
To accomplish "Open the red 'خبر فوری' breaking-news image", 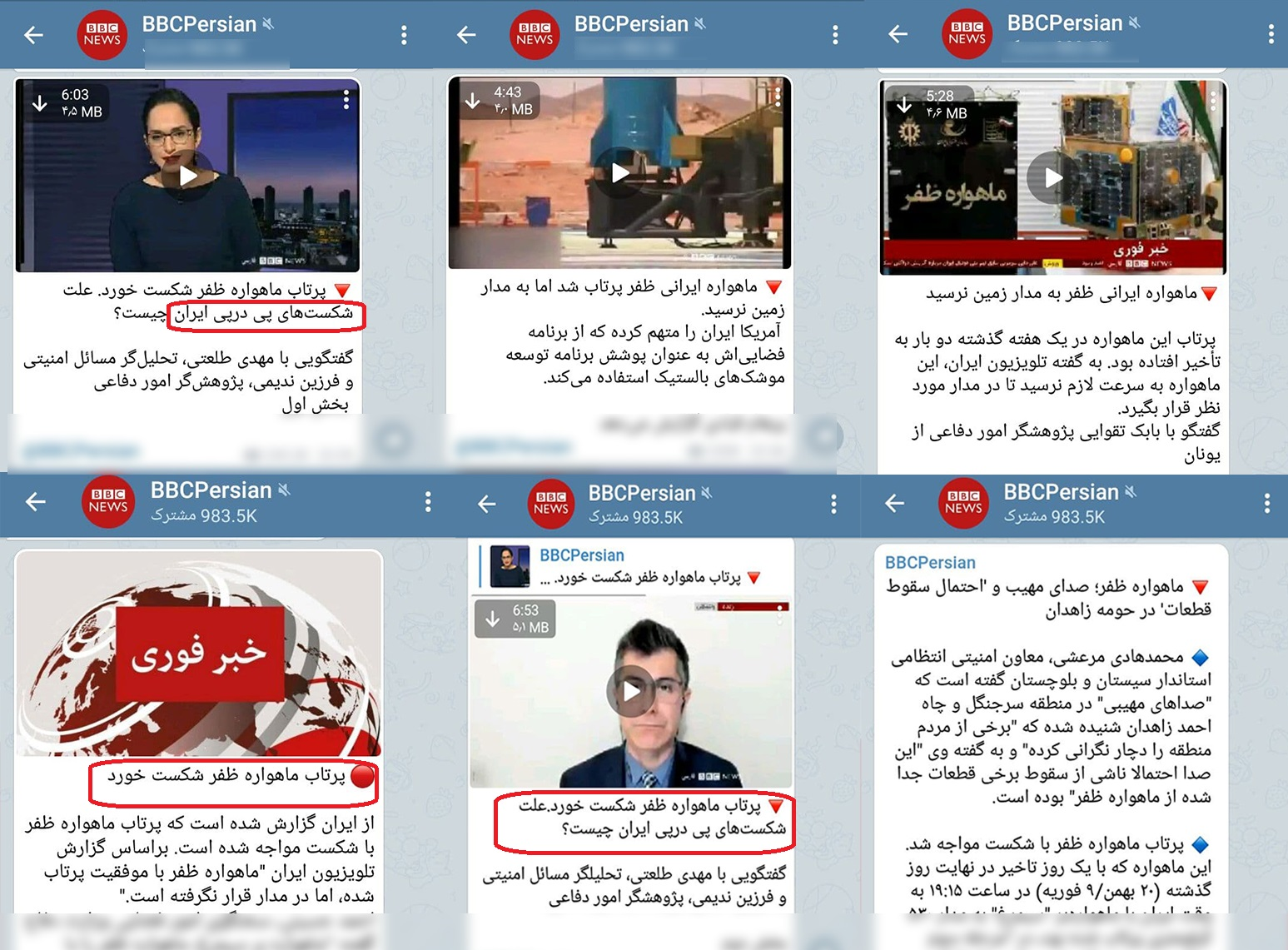I will point(198,653).
